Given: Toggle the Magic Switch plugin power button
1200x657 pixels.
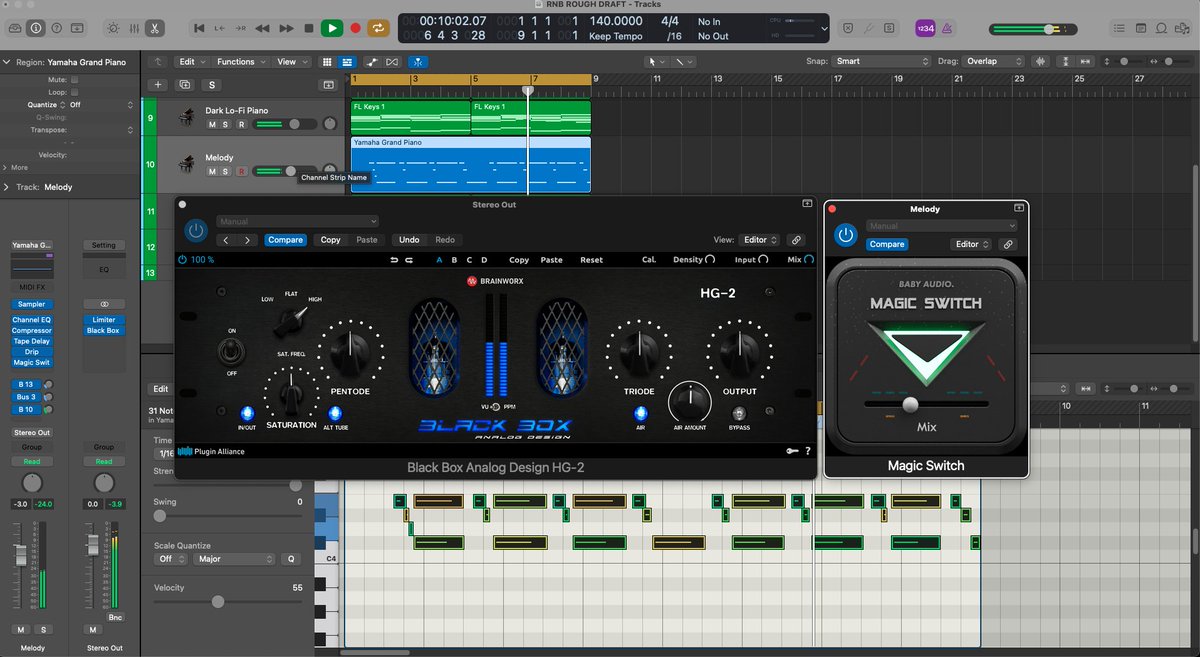Looking at the screenshot, I should (846, 235).
